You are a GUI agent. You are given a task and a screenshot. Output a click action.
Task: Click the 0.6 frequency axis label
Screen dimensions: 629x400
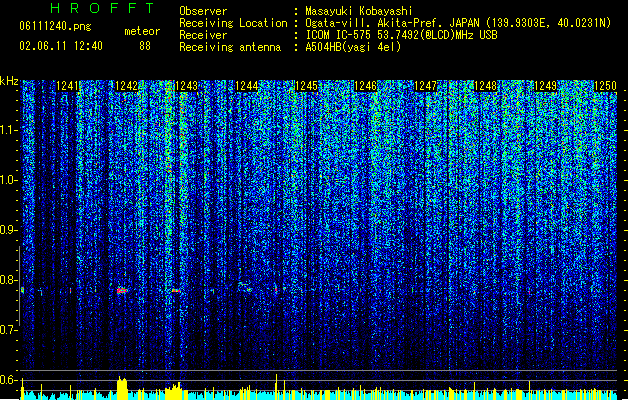(x=9, y=380)
